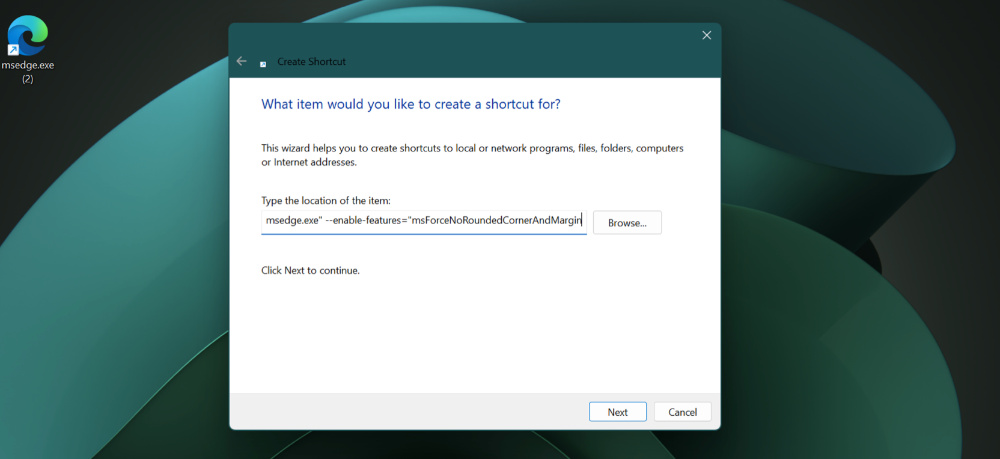Viewport: 1000px width, 459px height.
Task: Cancel the Create Shortcut wizard
Action: (x=682, y=412)
